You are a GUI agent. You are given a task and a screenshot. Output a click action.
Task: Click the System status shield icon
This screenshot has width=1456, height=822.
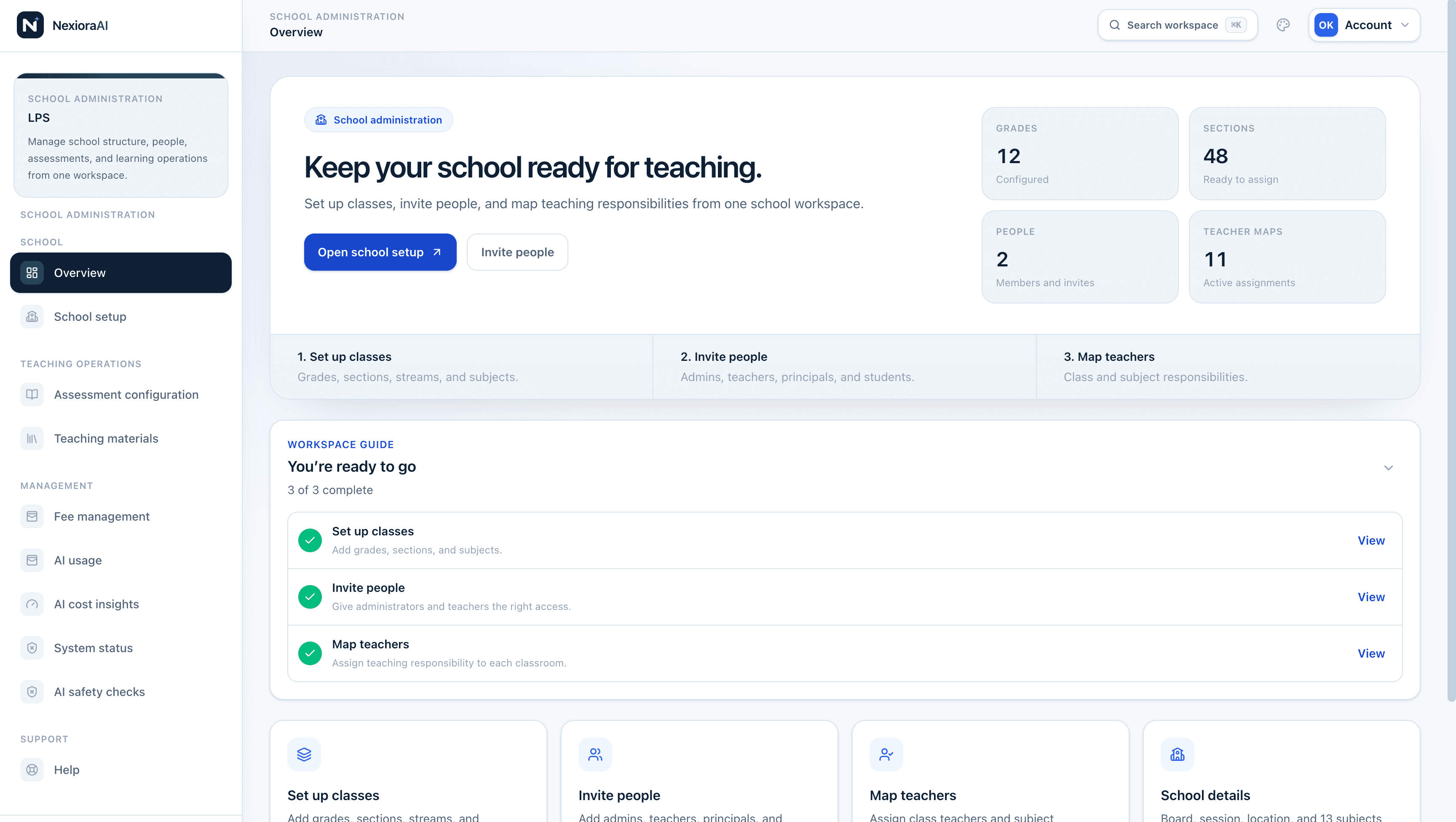[x=32, y=648]
